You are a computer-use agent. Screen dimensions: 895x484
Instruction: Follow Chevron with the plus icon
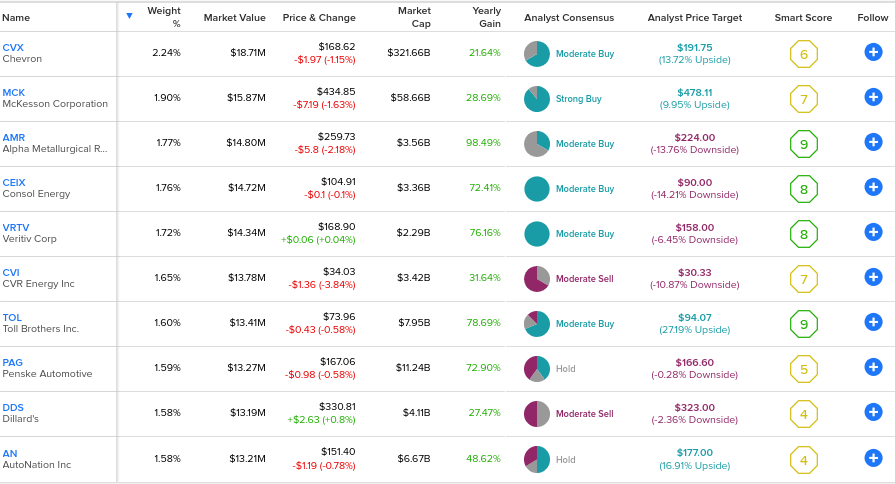point(873,53)
